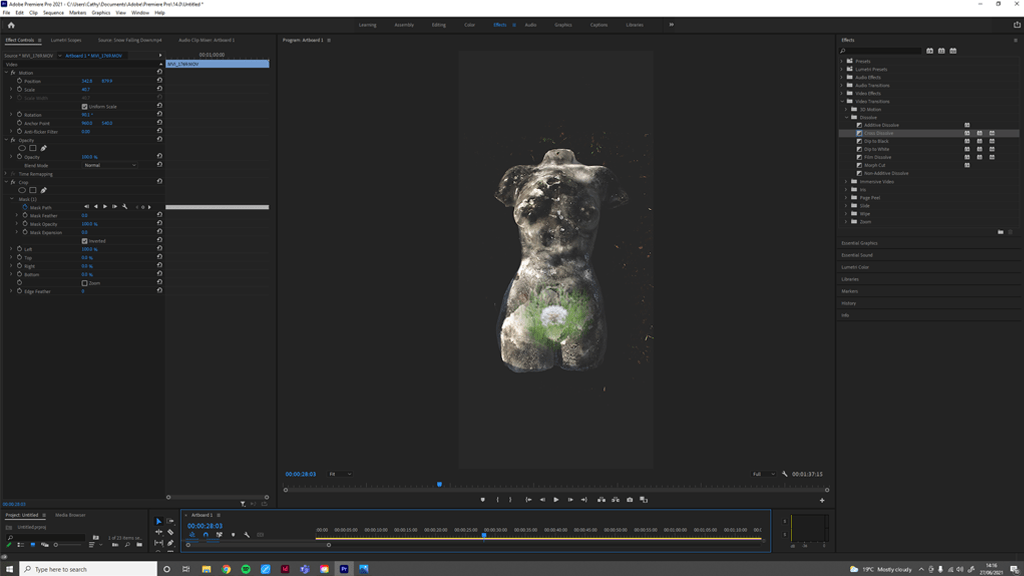Add a marker in Program monitor
Screen dimensions: 1024x576
point(483,500)
